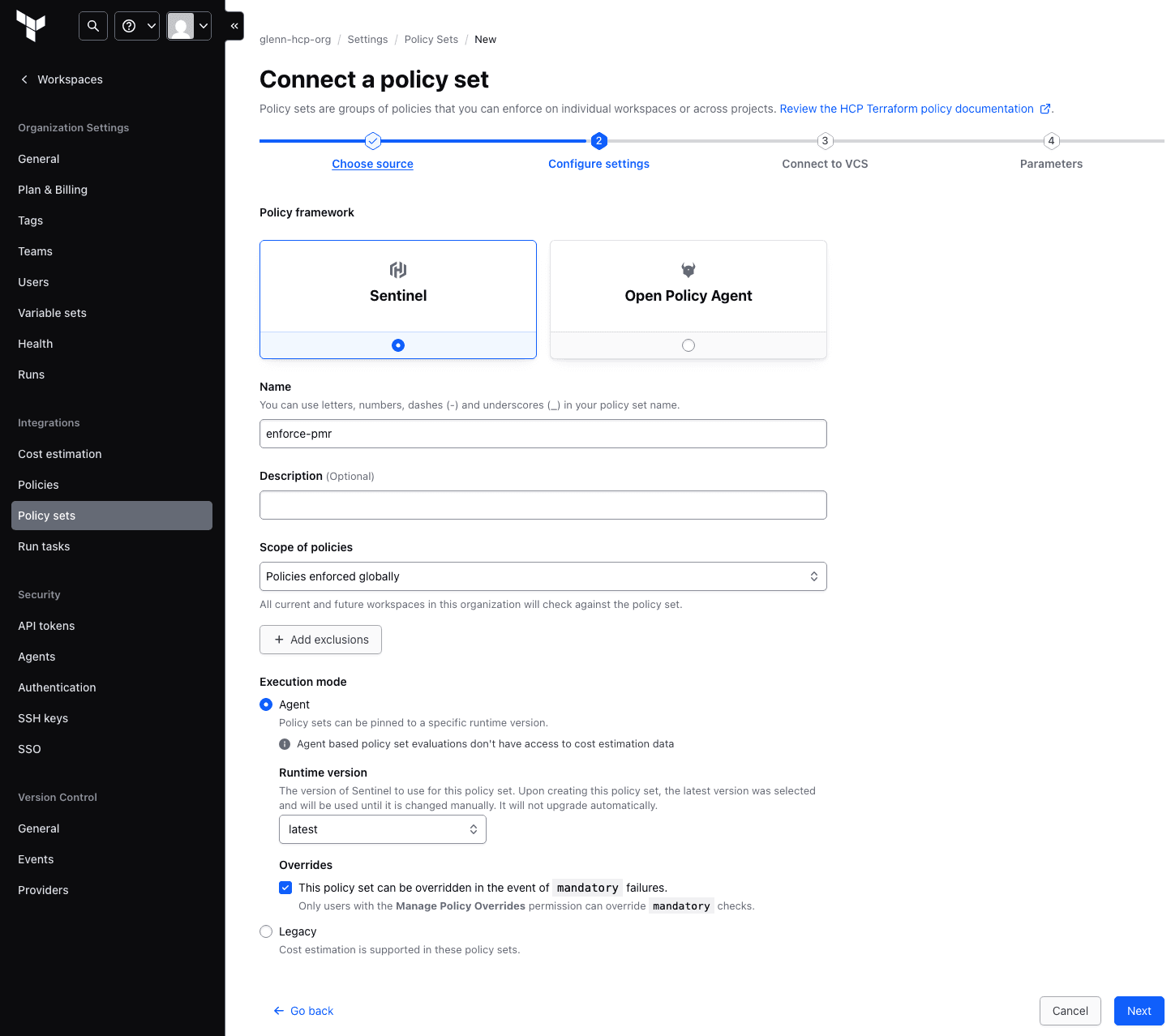1171x1036 pixels.
Task: Click the Terraform logo in the top corner
Action: point(31,25)
